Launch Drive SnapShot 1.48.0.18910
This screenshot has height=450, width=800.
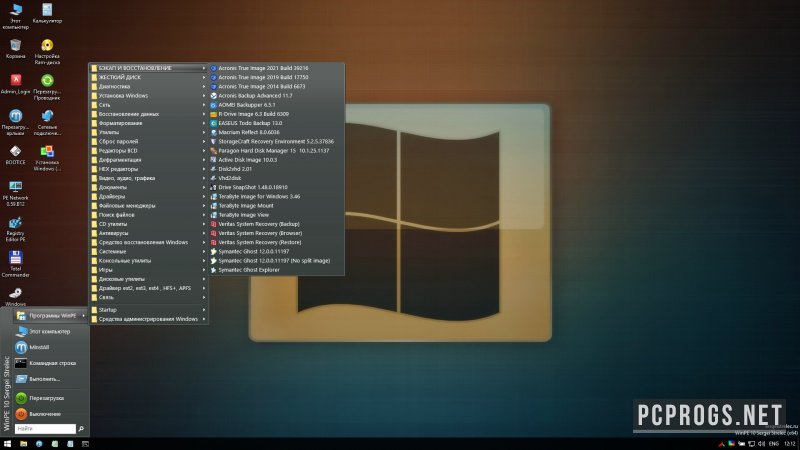pyautogui.click(x=276, y=187)
